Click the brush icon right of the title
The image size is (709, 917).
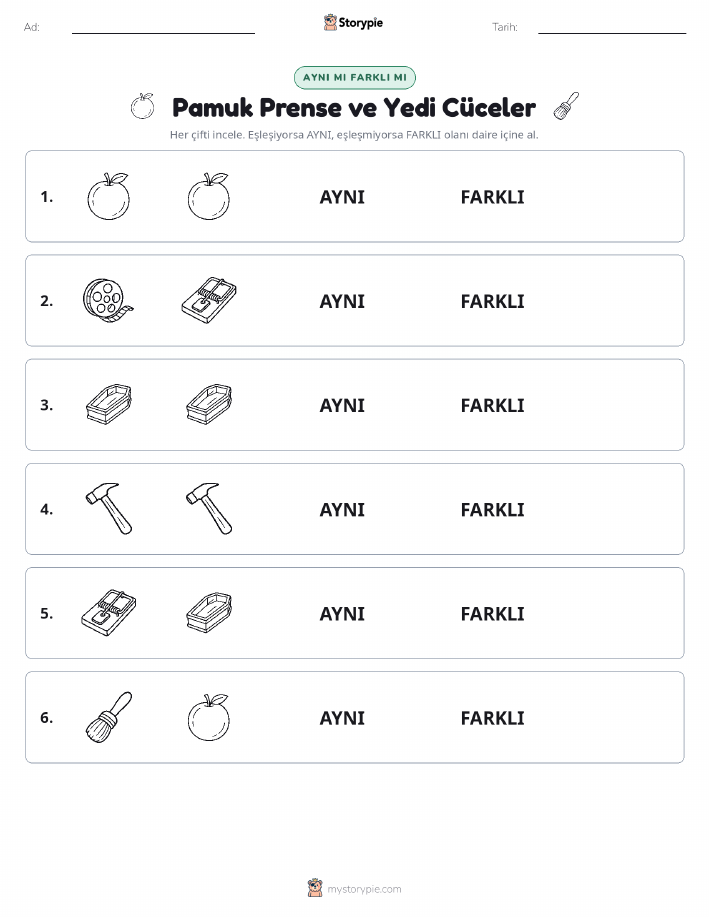pyautogui.click(x=566, y=106)
